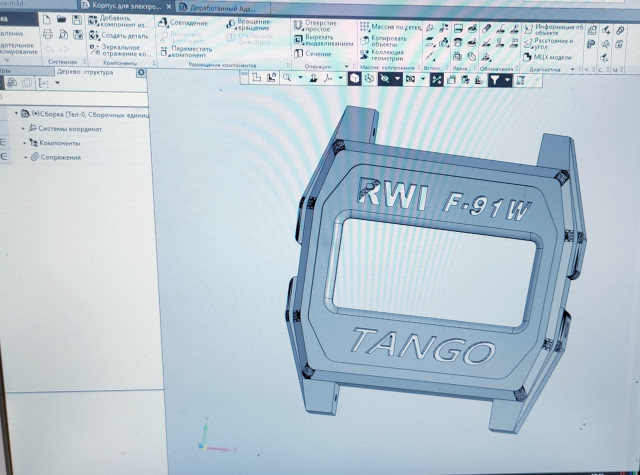The height and width of the screenshot is (475, 640).
Task: Expand the Компоненты tree node
Action: pos(23,142)
